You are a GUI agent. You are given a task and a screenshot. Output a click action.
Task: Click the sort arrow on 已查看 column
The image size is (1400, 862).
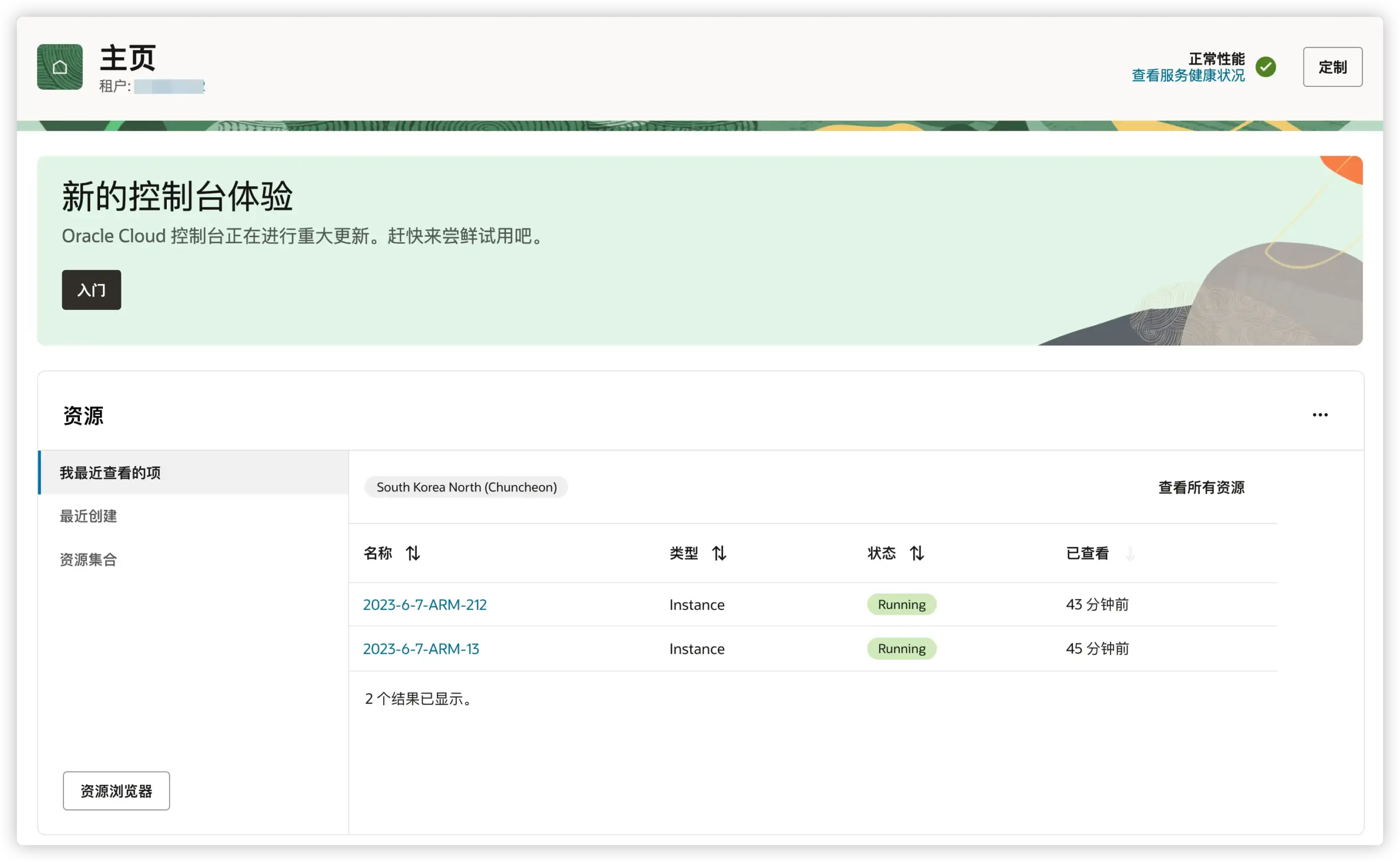tap(1130, 553)
